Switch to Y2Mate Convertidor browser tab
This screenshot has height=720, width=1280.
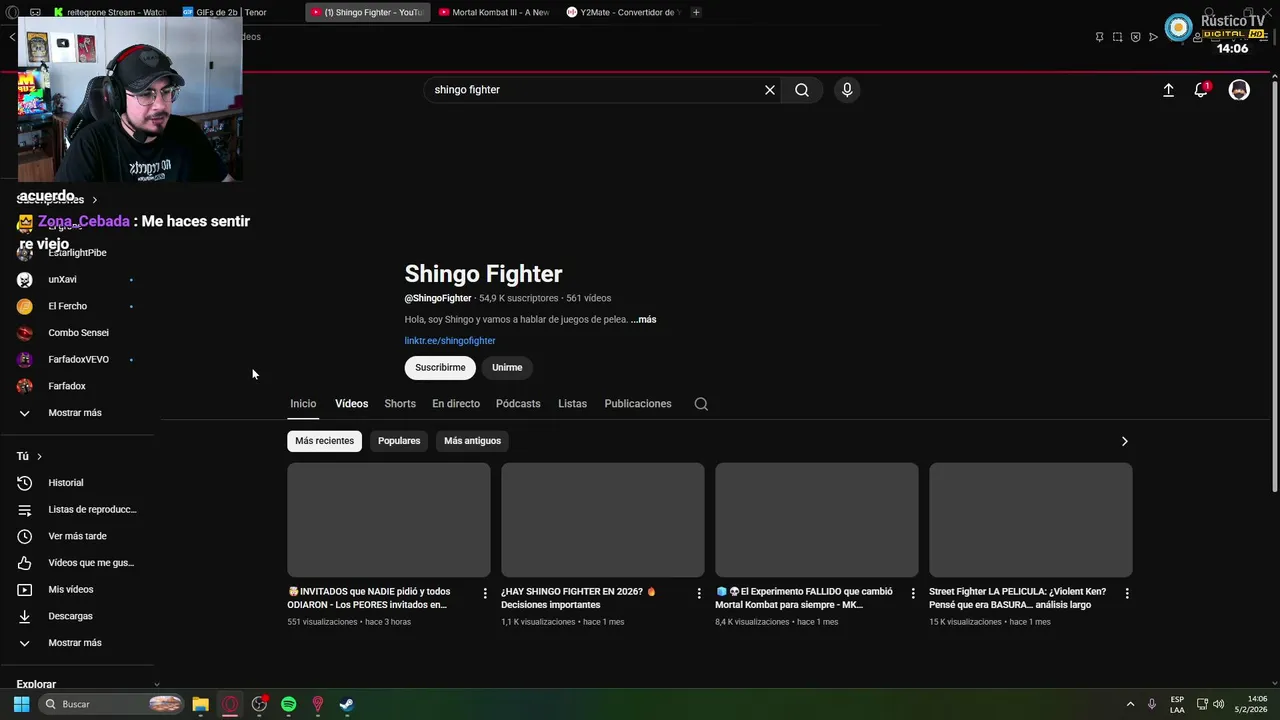pyautogui.click(x=623, y=12)
